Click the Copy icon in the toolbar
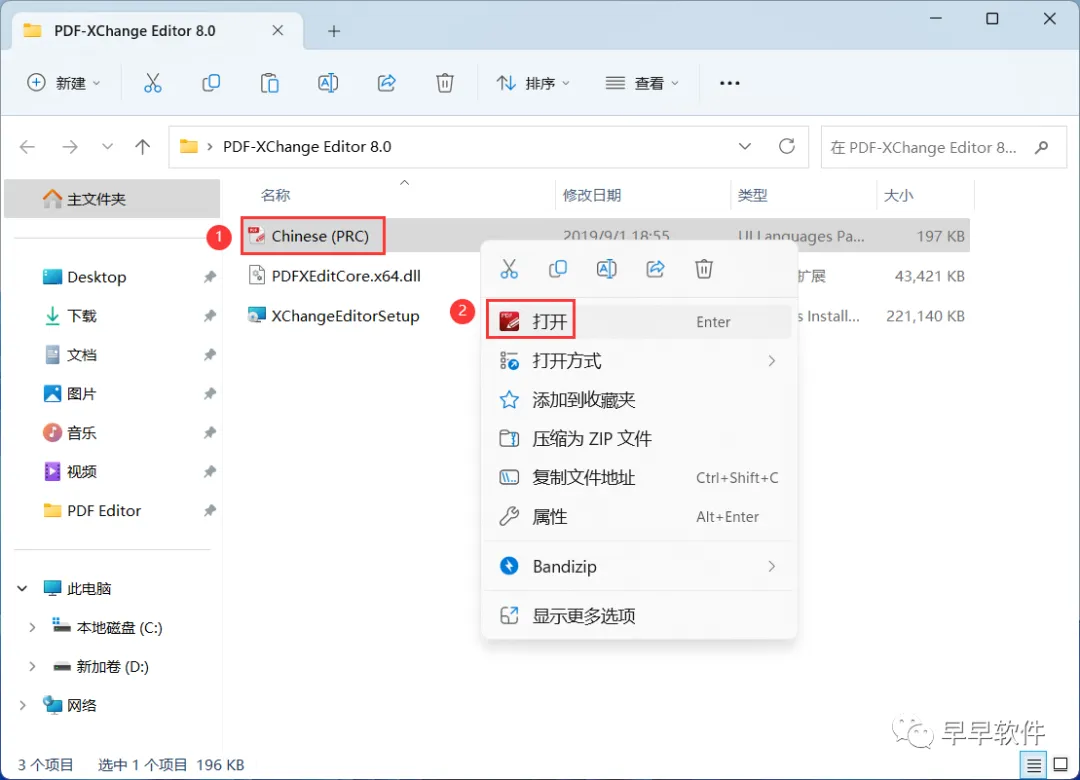The height and width of the screenshot is (780, 1080). (x=211, y=83)
